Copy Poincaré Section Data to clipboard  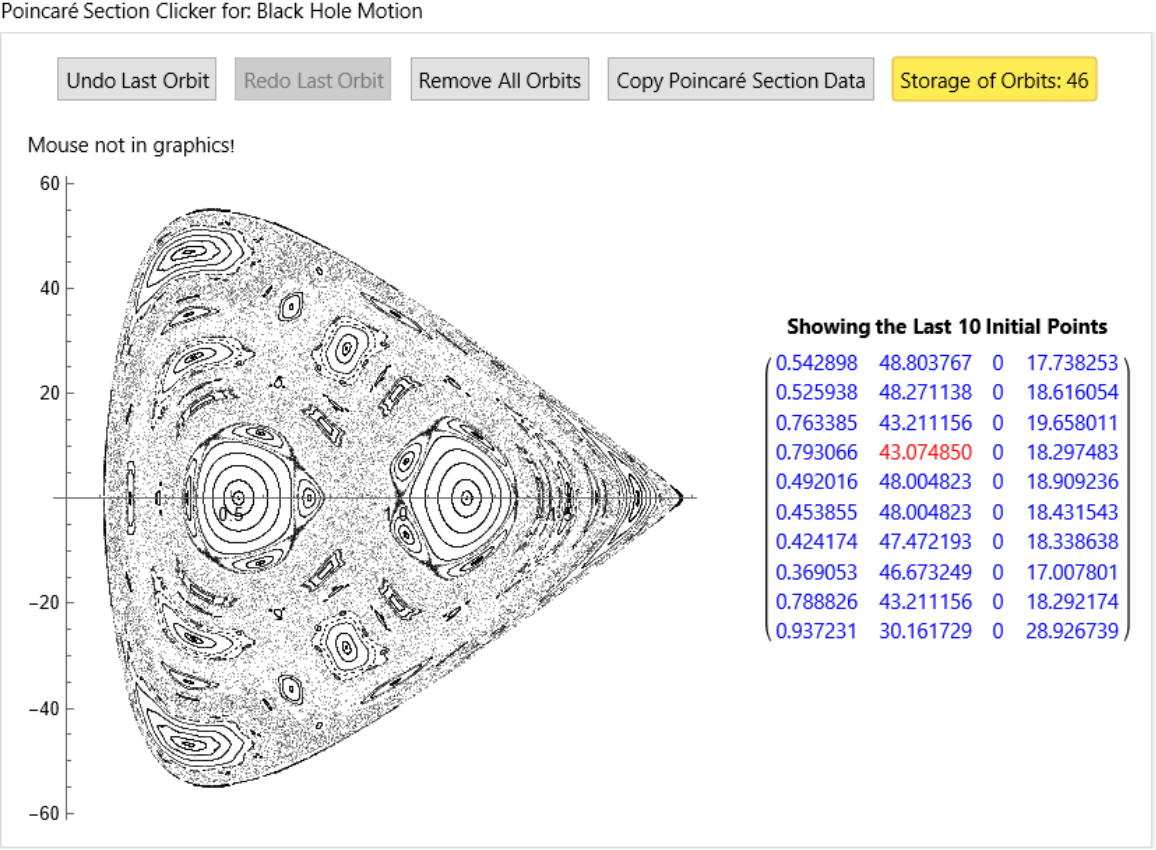740,81
